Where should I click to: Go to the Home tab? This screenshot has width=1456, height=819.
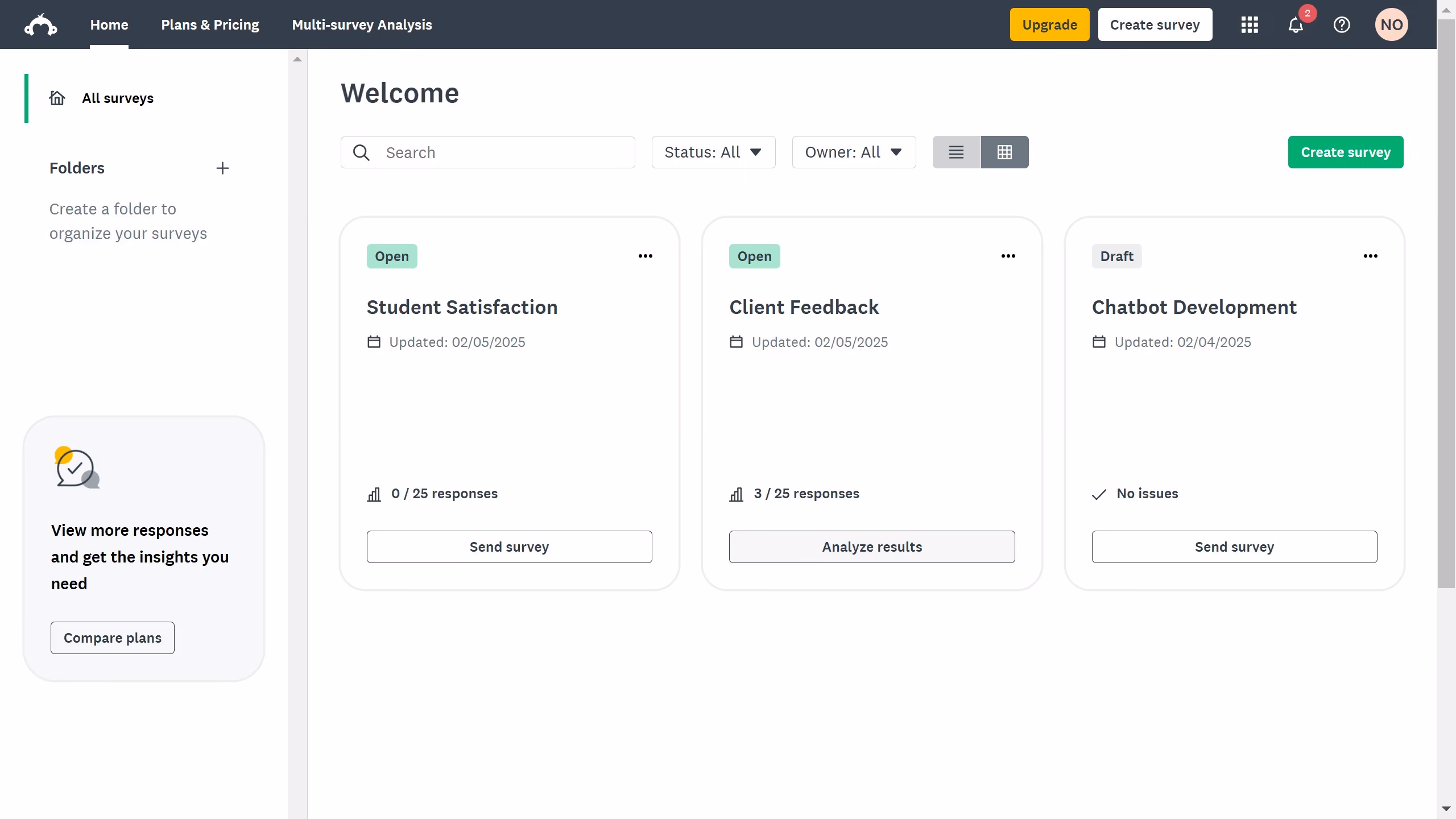(x=109, y=25)
